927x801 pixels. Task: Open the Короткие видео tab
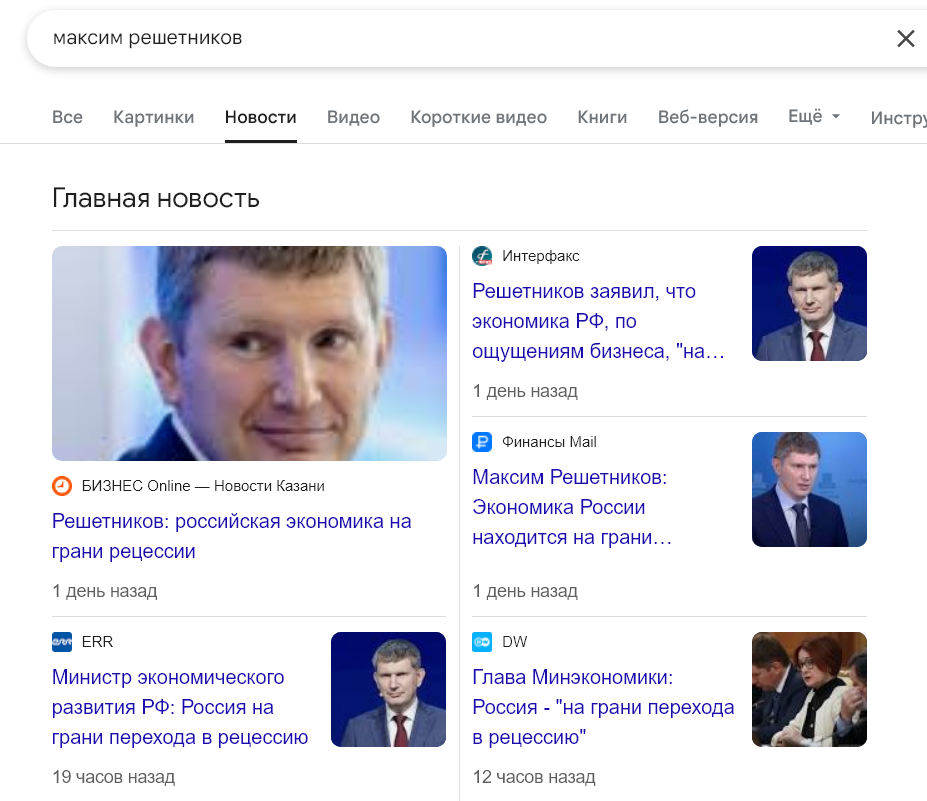click(478, 117)
